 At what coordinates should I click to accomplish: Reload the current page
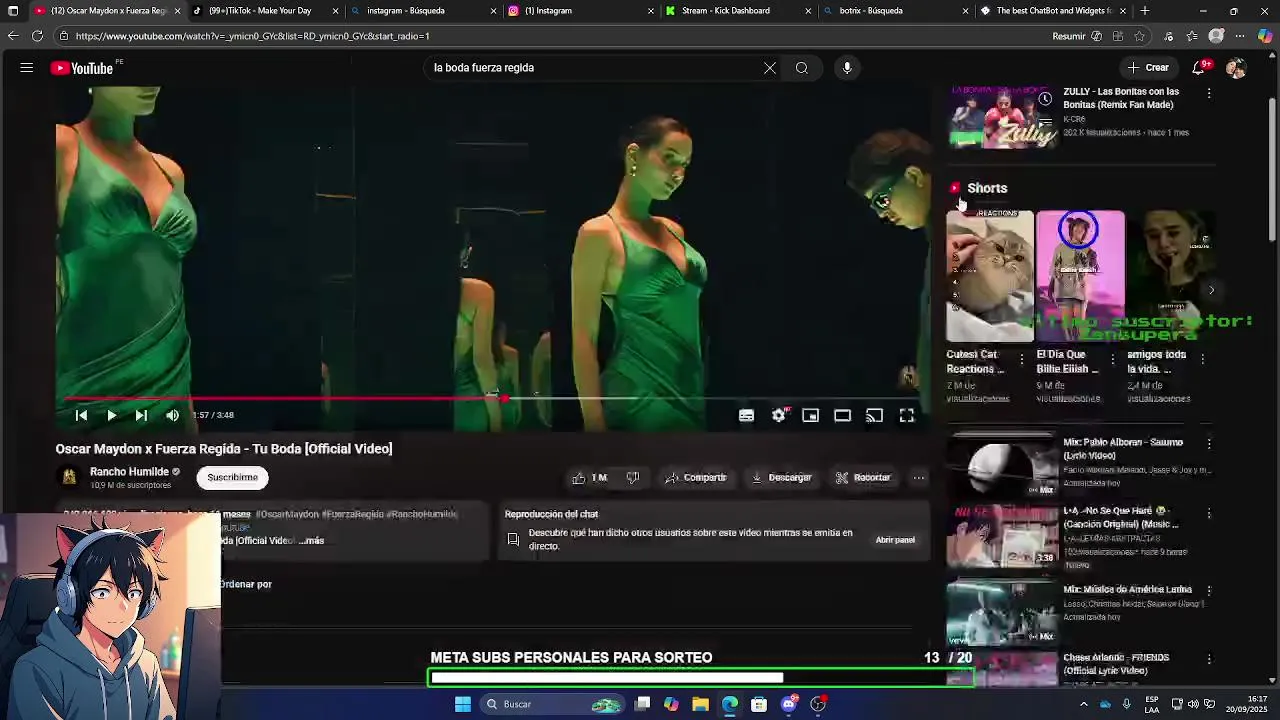[x=37, y=36]
